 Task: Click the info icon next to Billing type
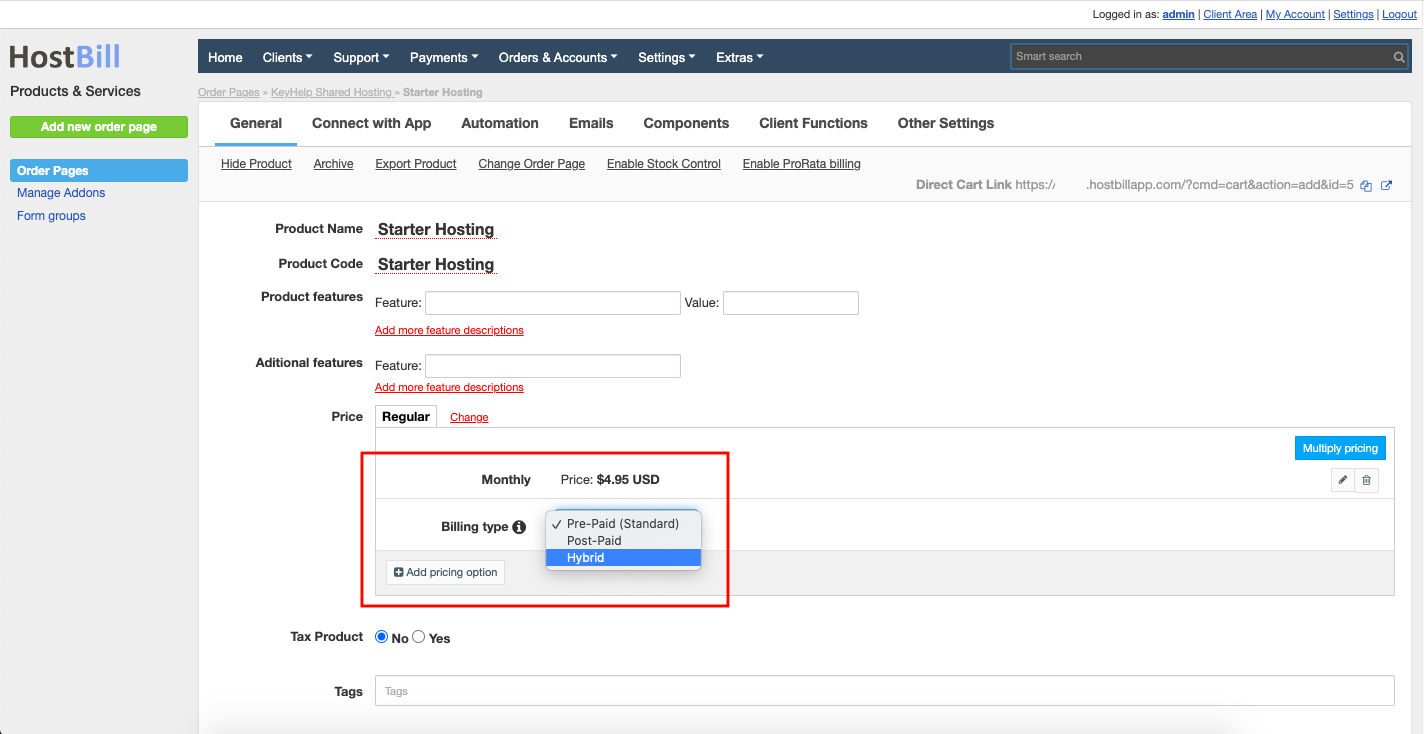[521, 526]
